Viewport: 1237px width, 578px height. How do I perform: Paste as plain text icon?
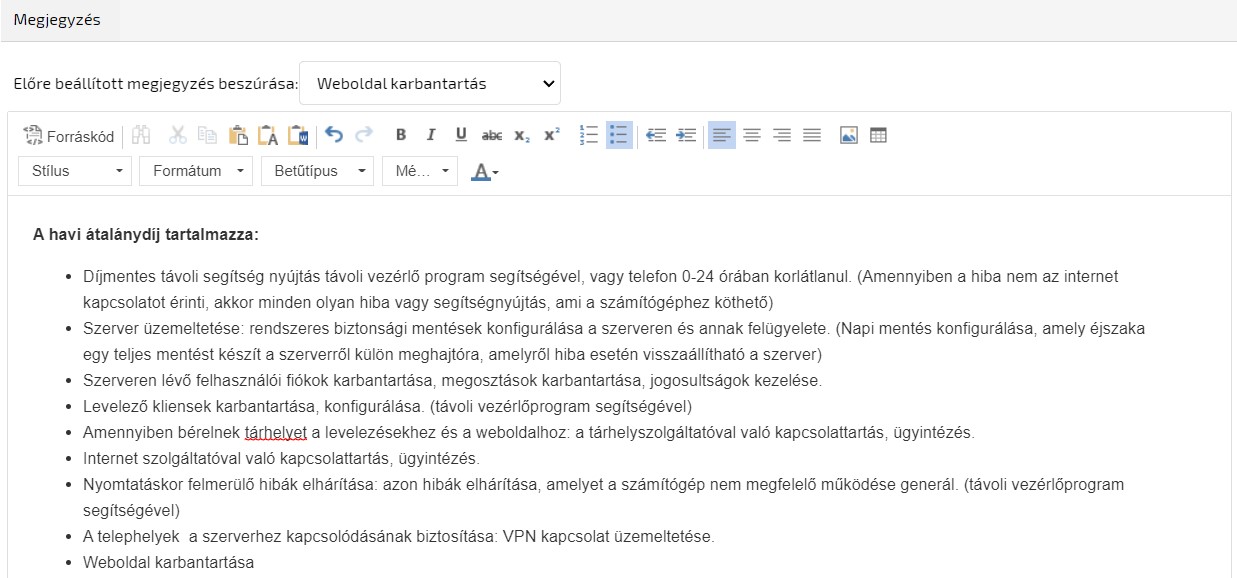pos(268,136)
